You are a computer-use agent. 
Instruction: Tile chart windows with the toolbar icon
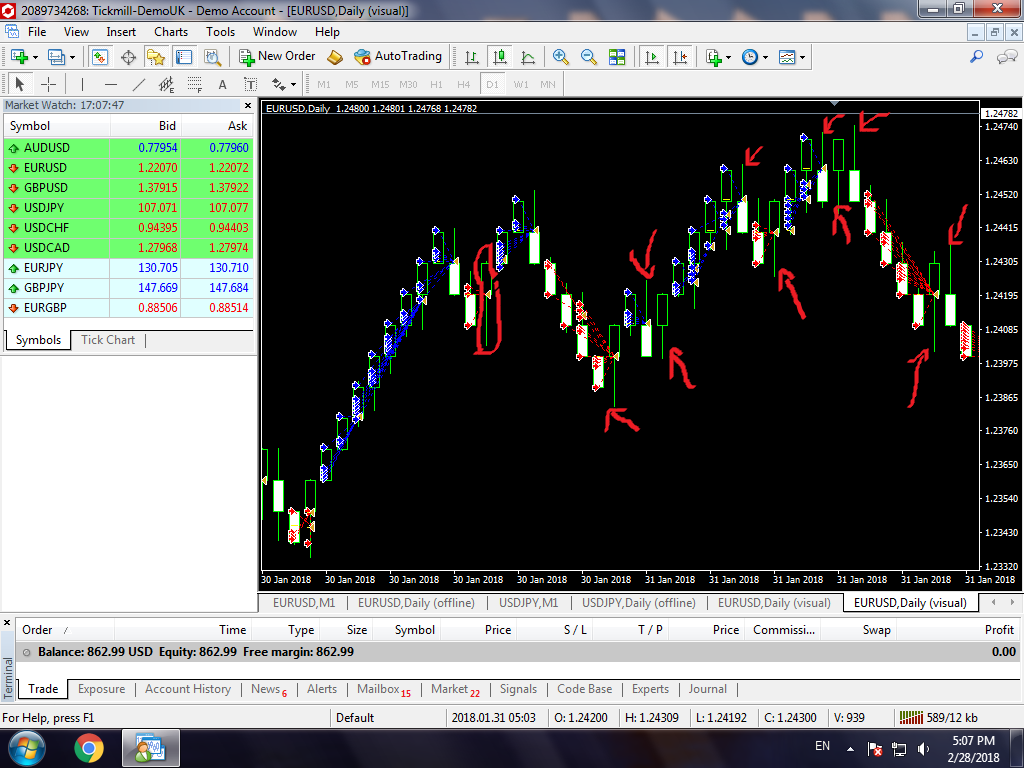click(x=617, y=57)
